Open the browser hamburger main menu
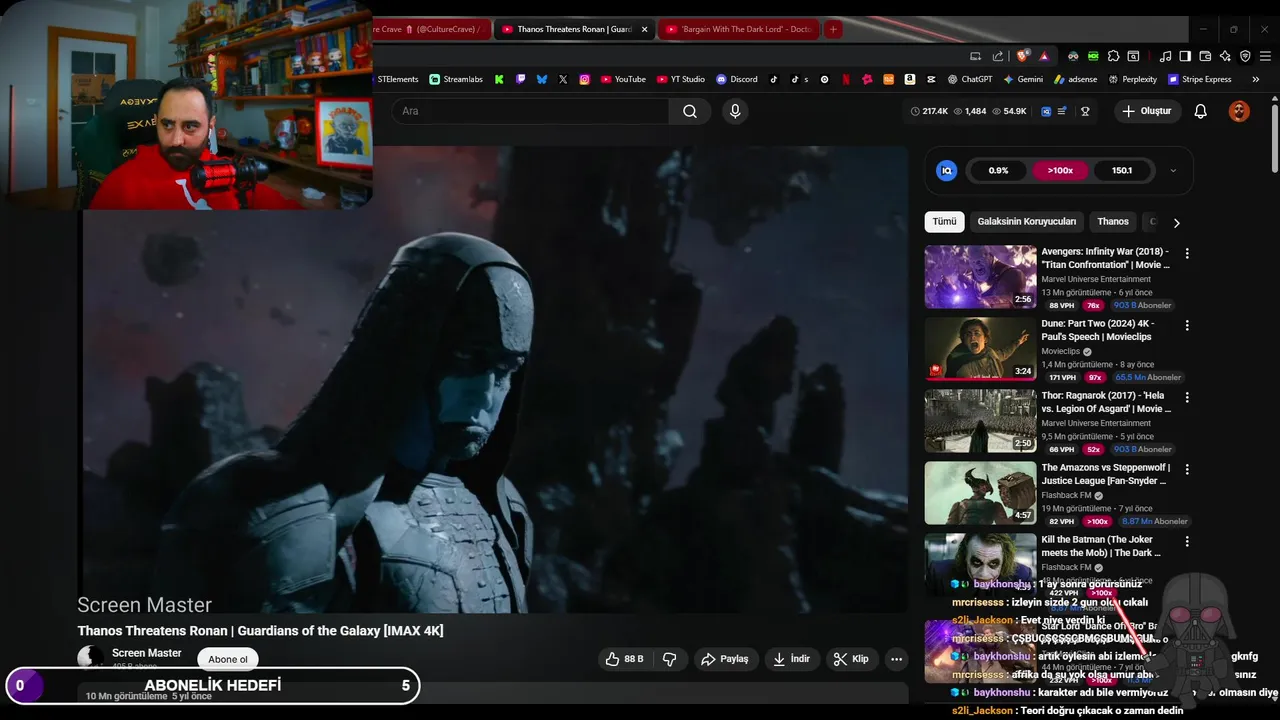The height and width of the screenshot is (720, 1280). (x=1265, y=56)
